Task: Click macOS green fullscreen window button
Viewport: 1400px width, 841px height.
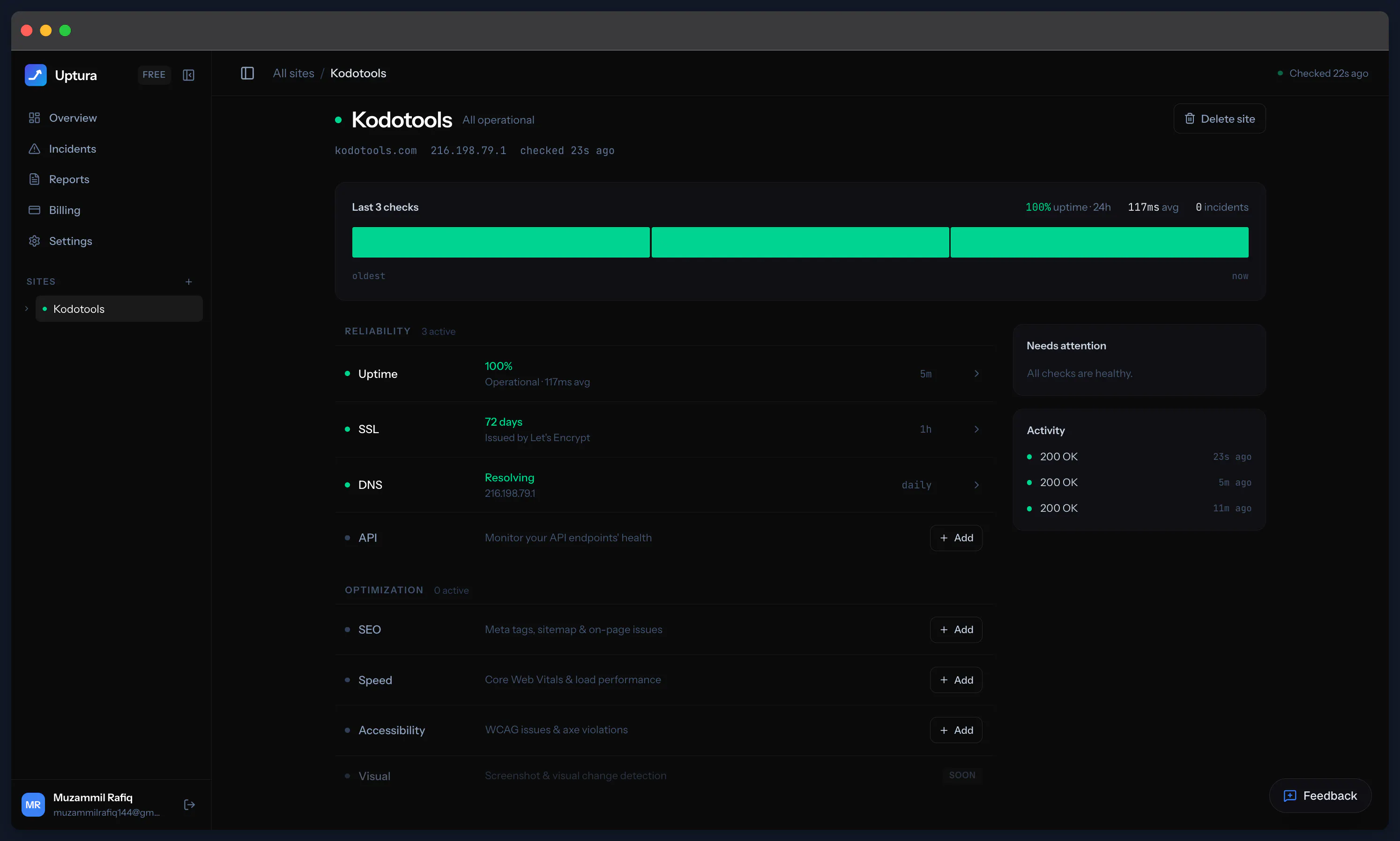Action: [65, 30]
